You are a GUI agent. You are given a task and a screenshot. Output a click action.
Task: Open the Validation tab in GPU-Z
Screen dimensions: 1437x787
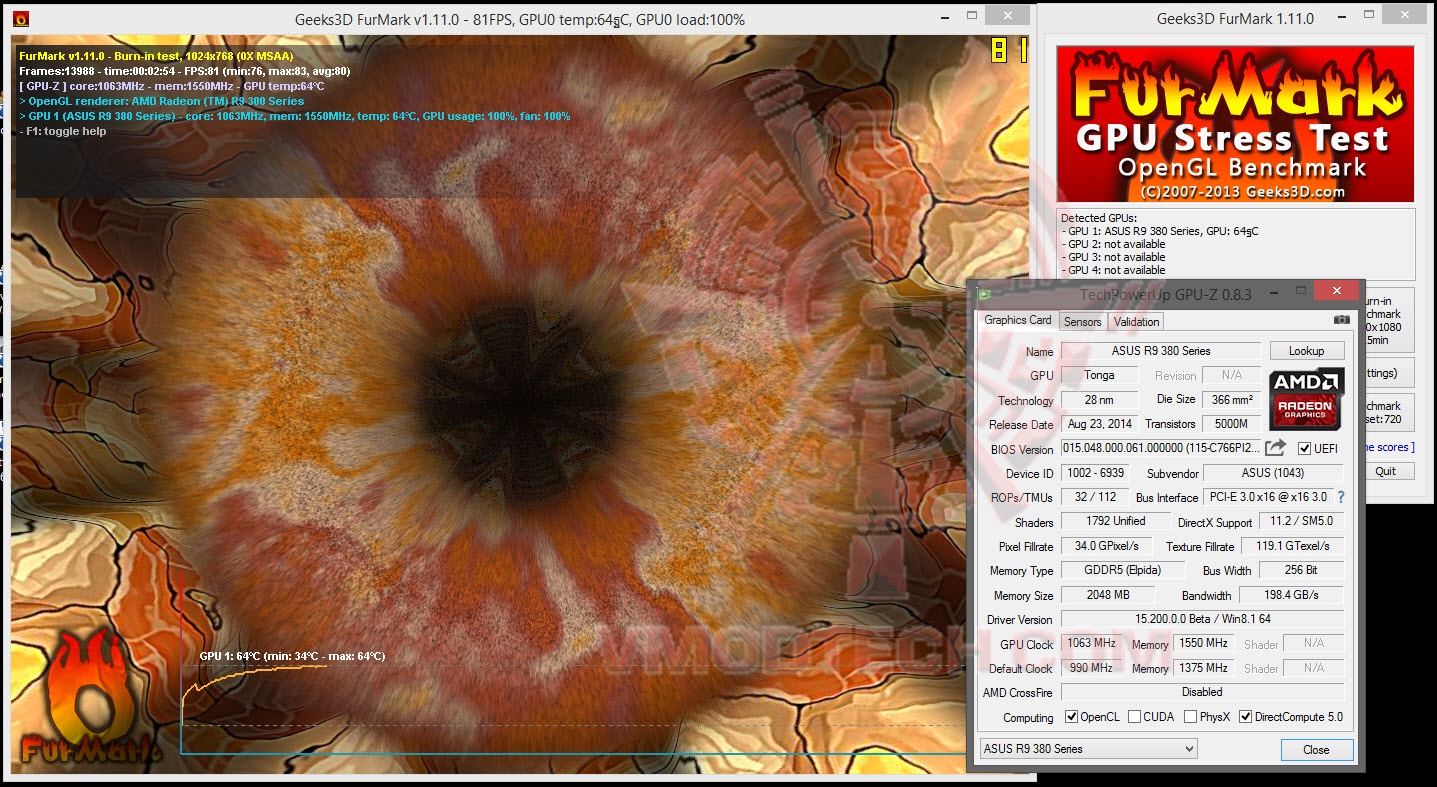1136,322
